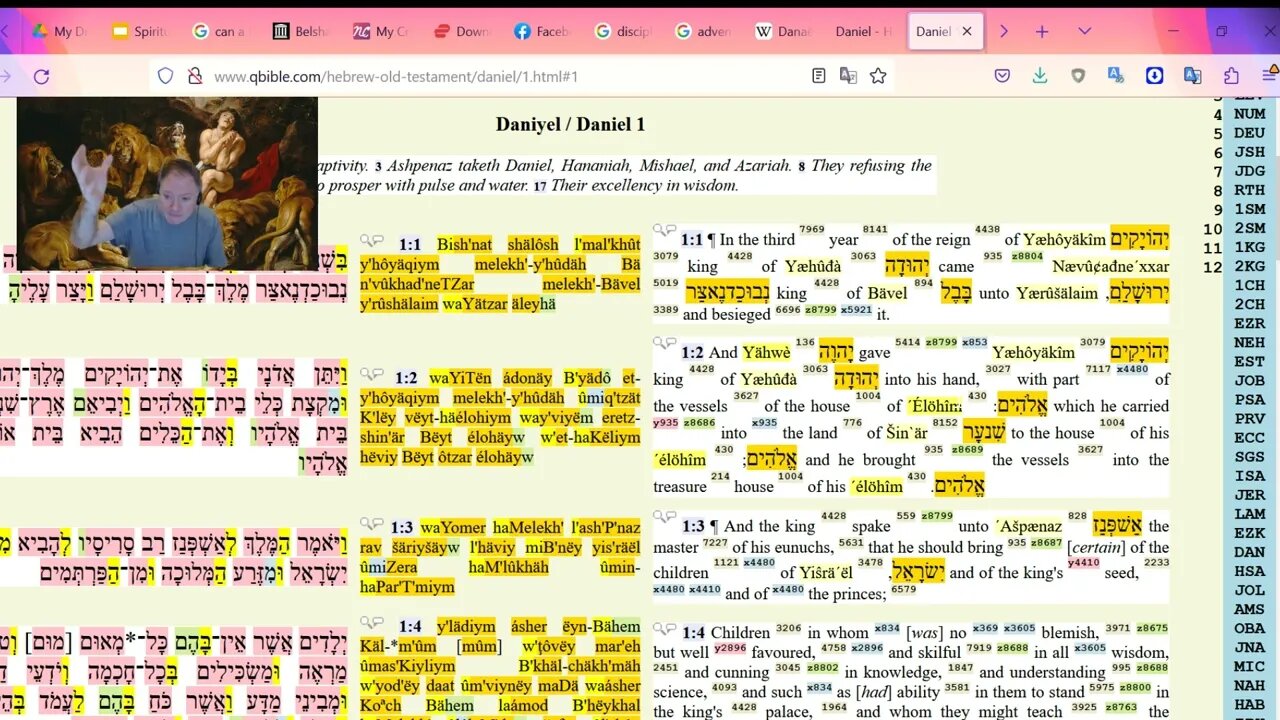1280x720 pixels.
Task: Toggle reader view for this page
Action: click(x=818, y=76)
